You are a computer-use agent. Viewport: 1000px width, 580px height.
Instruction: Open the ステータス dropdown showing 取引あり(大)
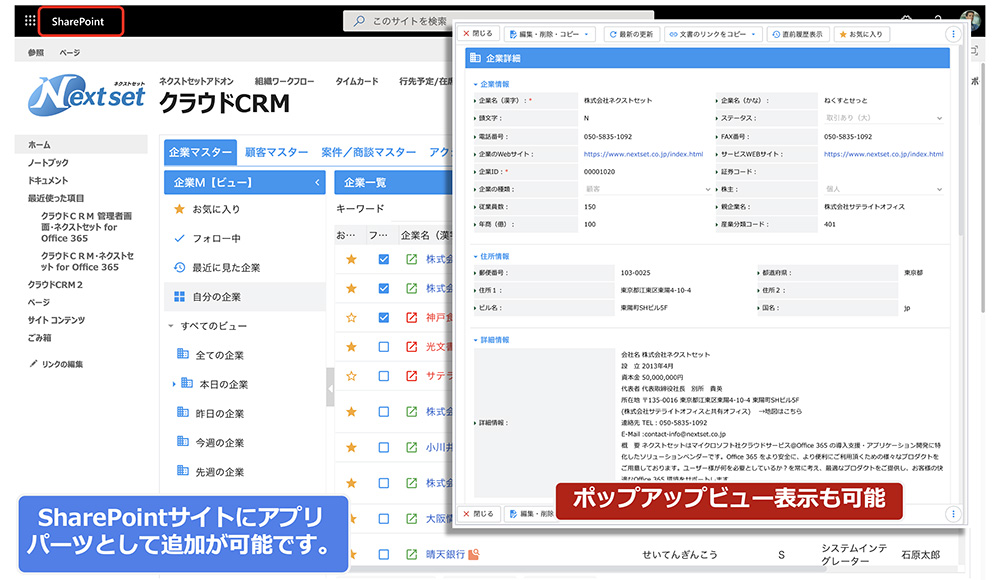(883, 118)
